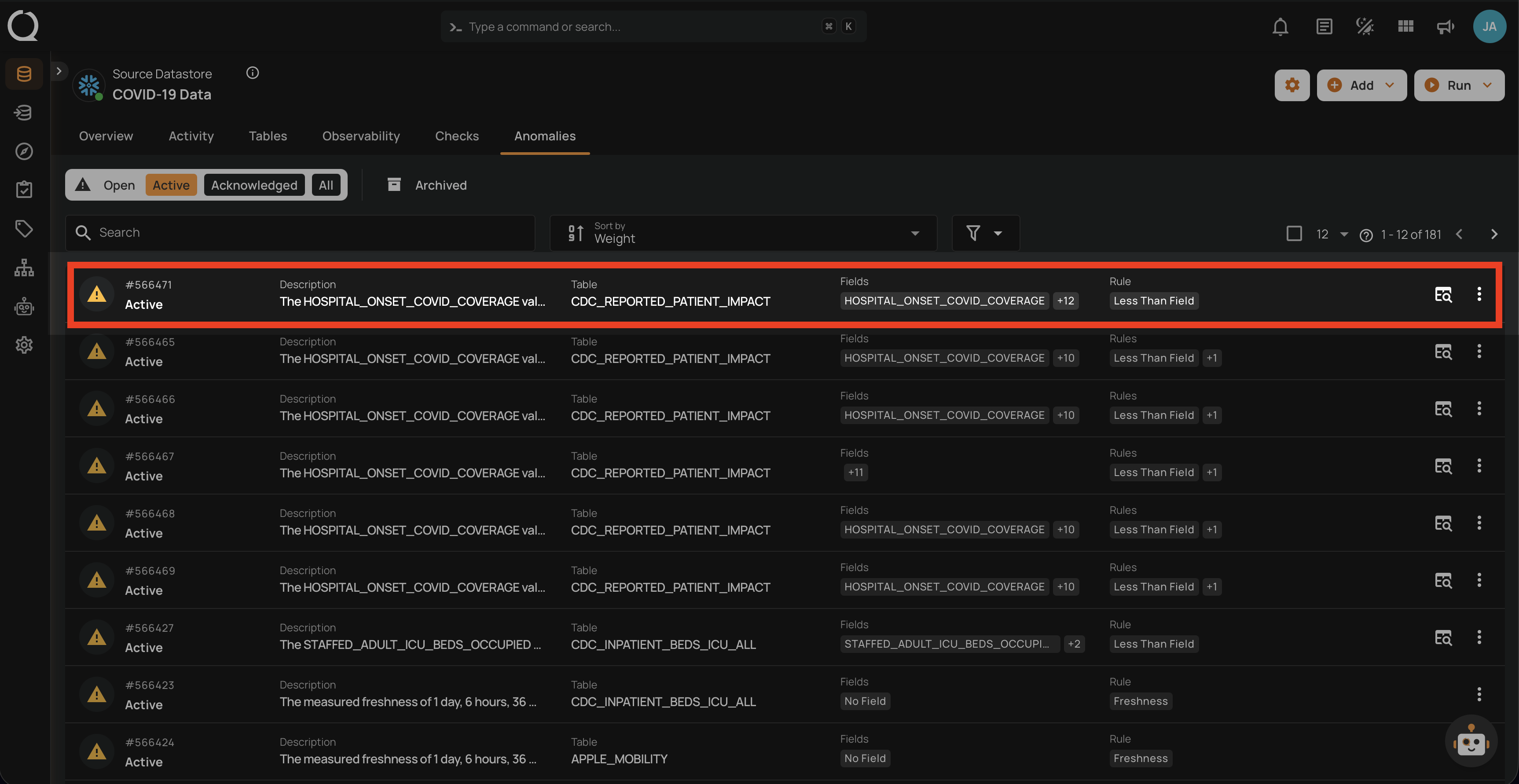1519x784 pixels.
Task: Click the datastore info icon
Action: pyautogui.click(x=253, y=73)
